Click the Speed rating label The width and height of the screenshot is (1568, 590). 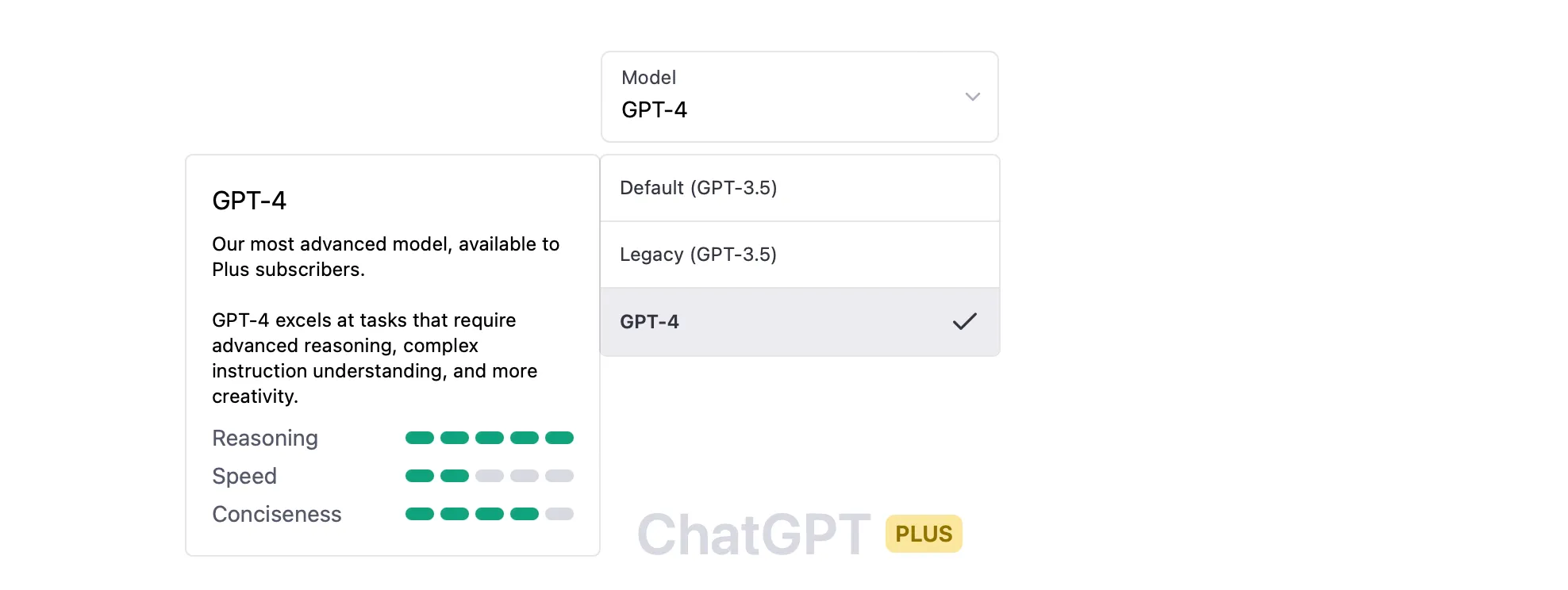[x=244, y=477]
